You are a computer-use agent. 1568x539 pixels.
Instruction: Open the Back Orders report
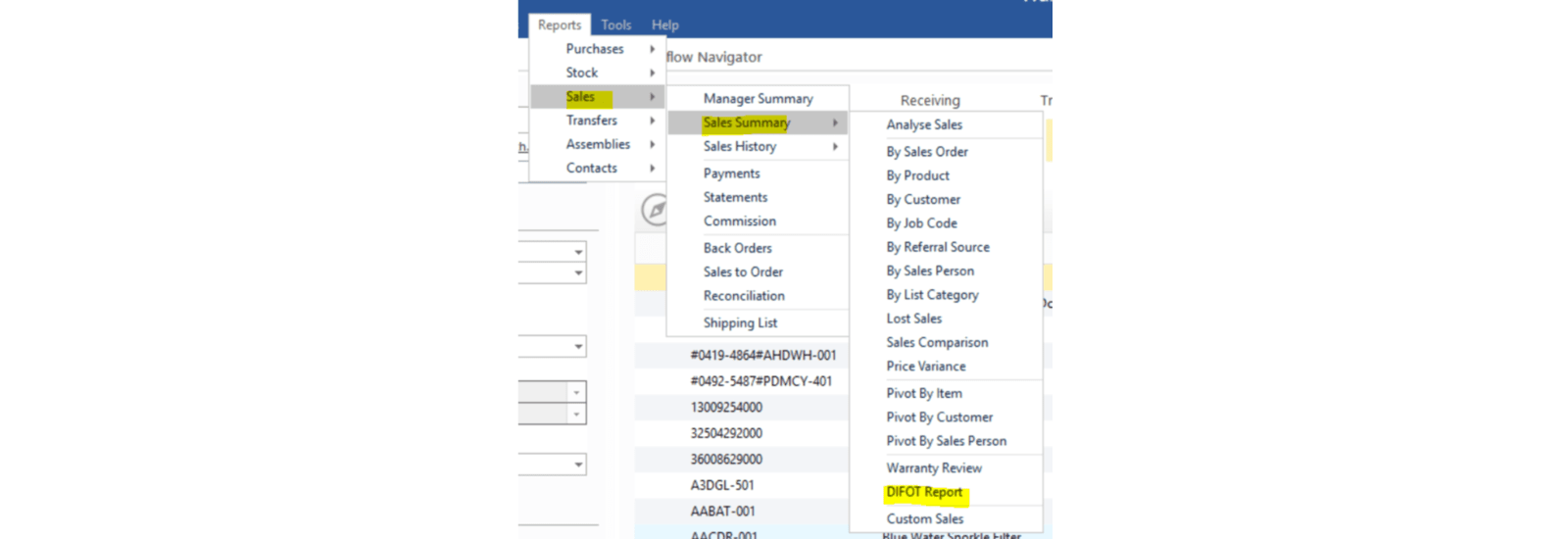(758, 248)
